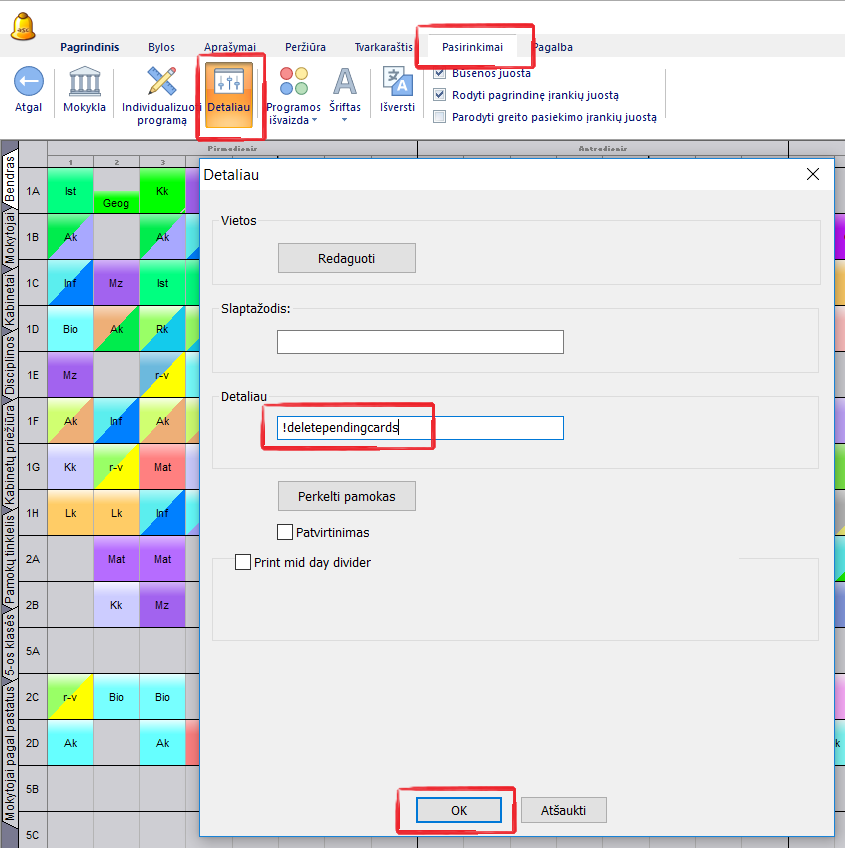Select the purple Mz card in row 1E
Image resolution: width=845 pixels, height=848 pixels.
pyautogui.click(x=70, y=375)
